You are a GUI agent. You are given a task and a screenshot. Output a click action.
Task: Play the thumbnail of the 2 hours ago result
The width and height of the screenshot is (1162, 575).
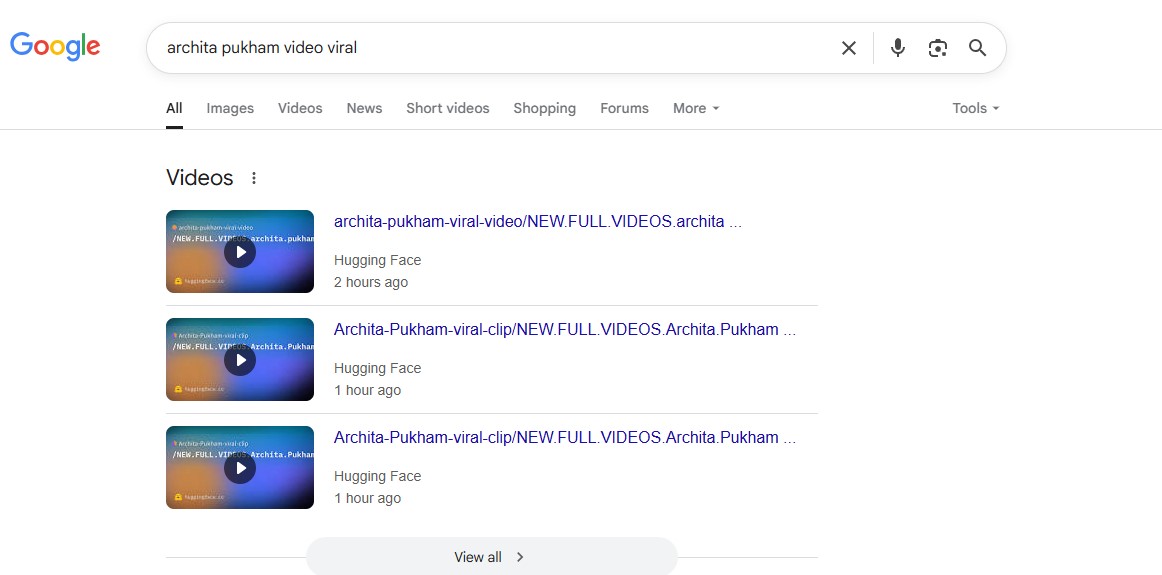tap(240, 251)
